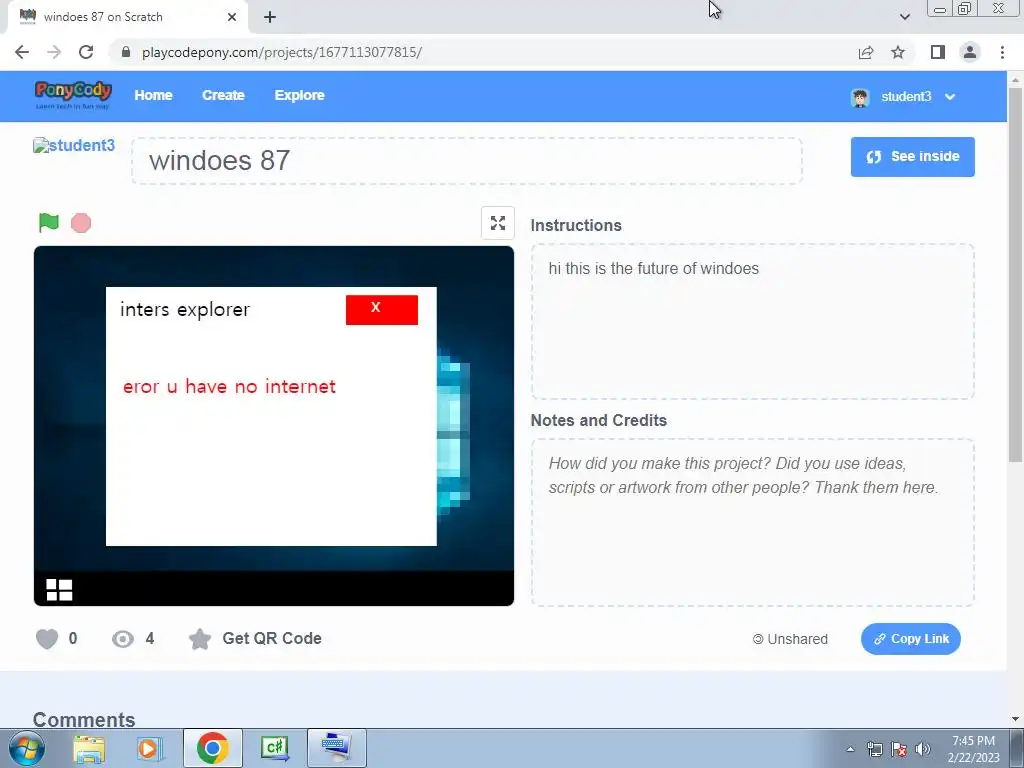Viewport: 1024px width, 768px height.
Task: Click the volume speaker tray icon
Action: [x=923, y=749]
